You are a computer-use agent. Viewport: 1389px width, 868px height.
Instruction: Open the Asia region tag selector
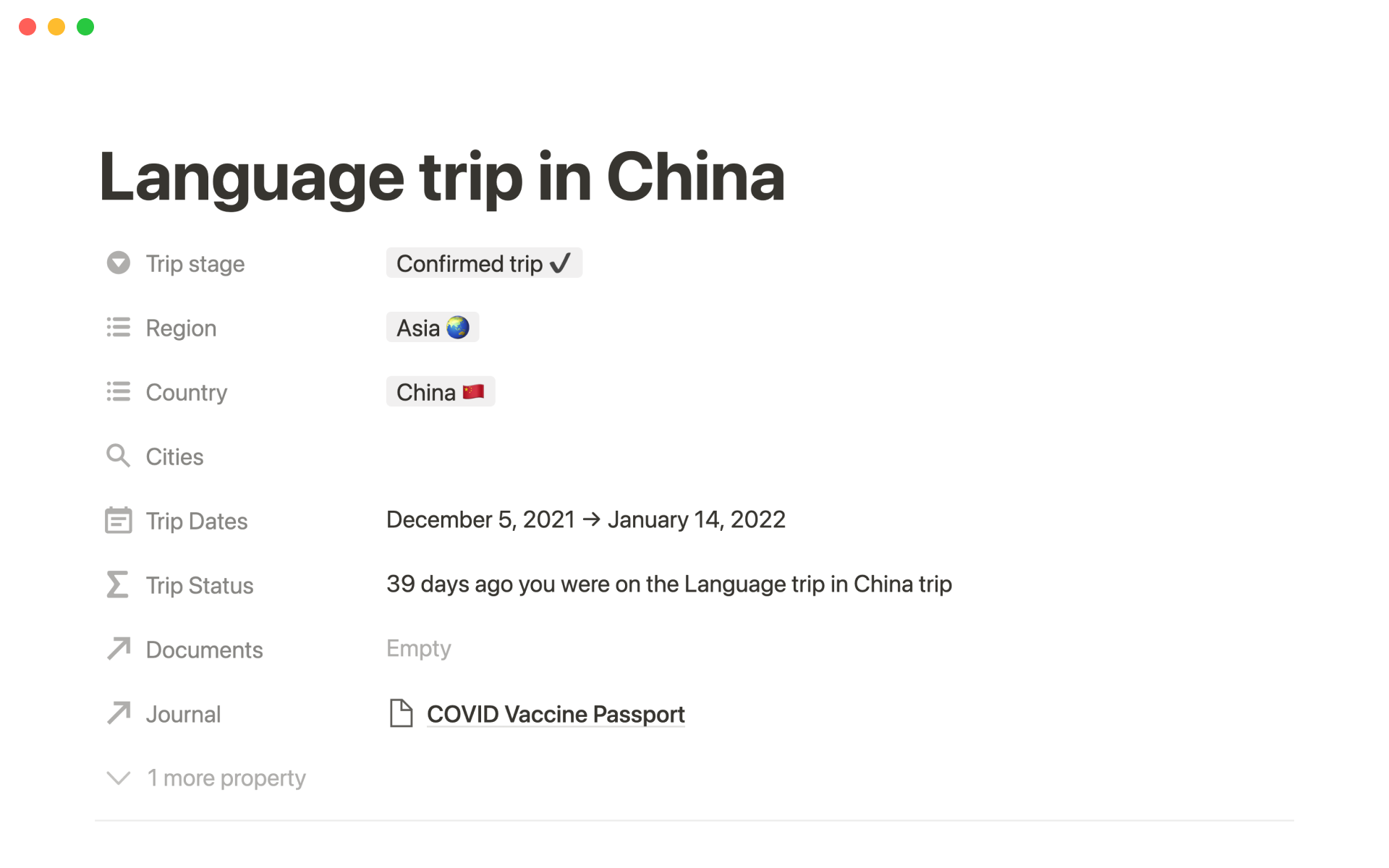pyautogui.click(x=433, y=328)
